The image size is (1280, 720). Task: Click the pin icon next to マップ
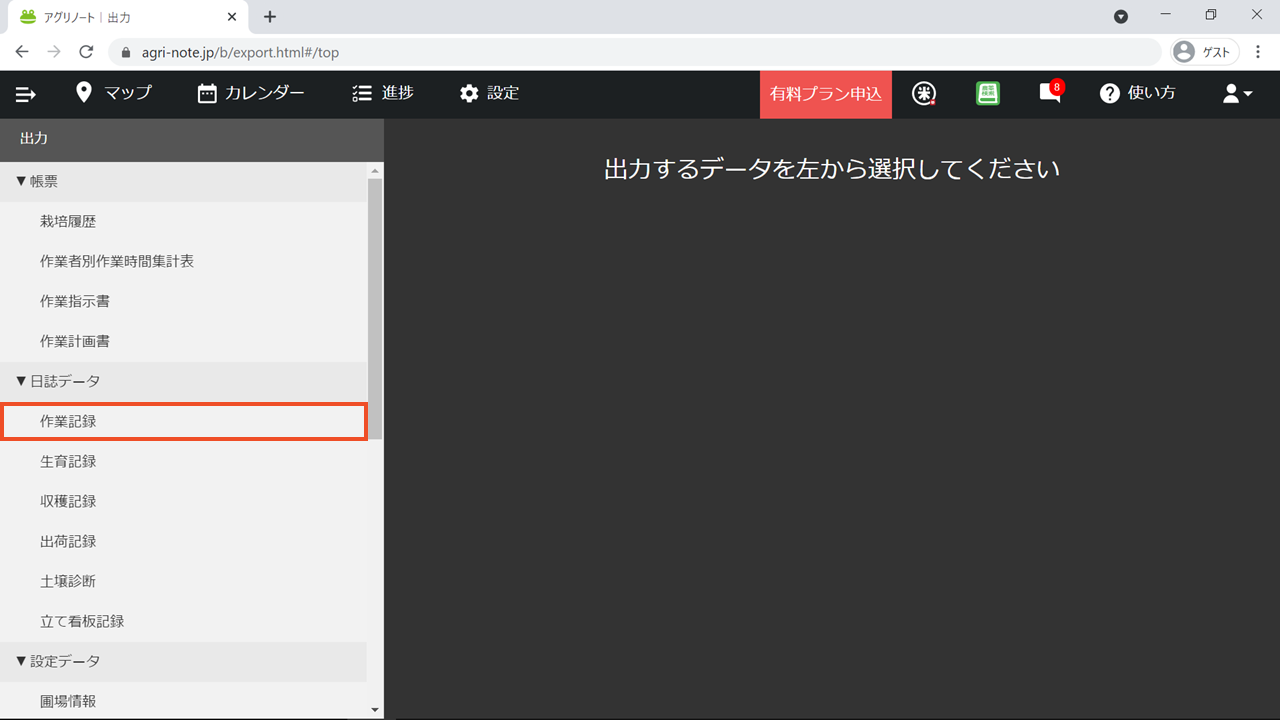[x=84, y=93]
